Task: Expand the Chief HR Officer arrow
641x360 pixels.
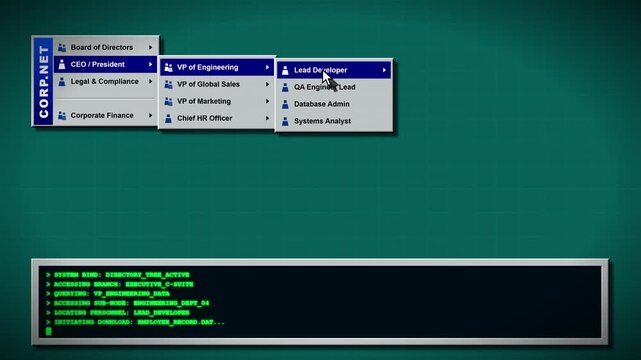Action: [267, 119]
